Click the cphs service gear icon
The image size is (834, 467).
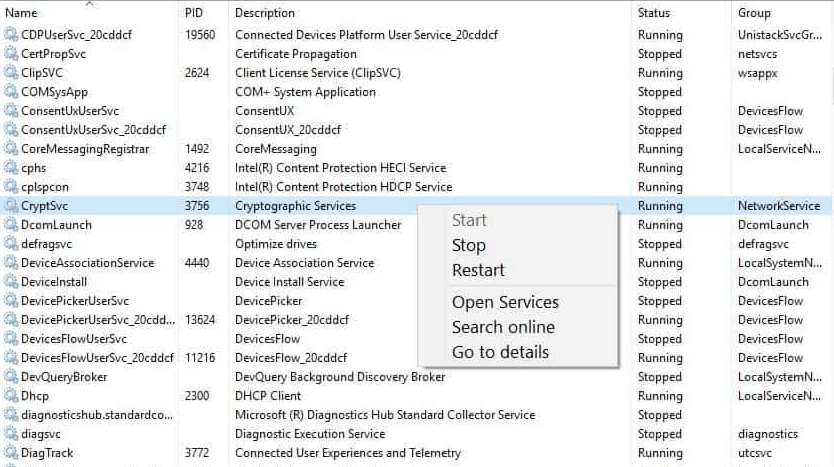tap(11, 168)
